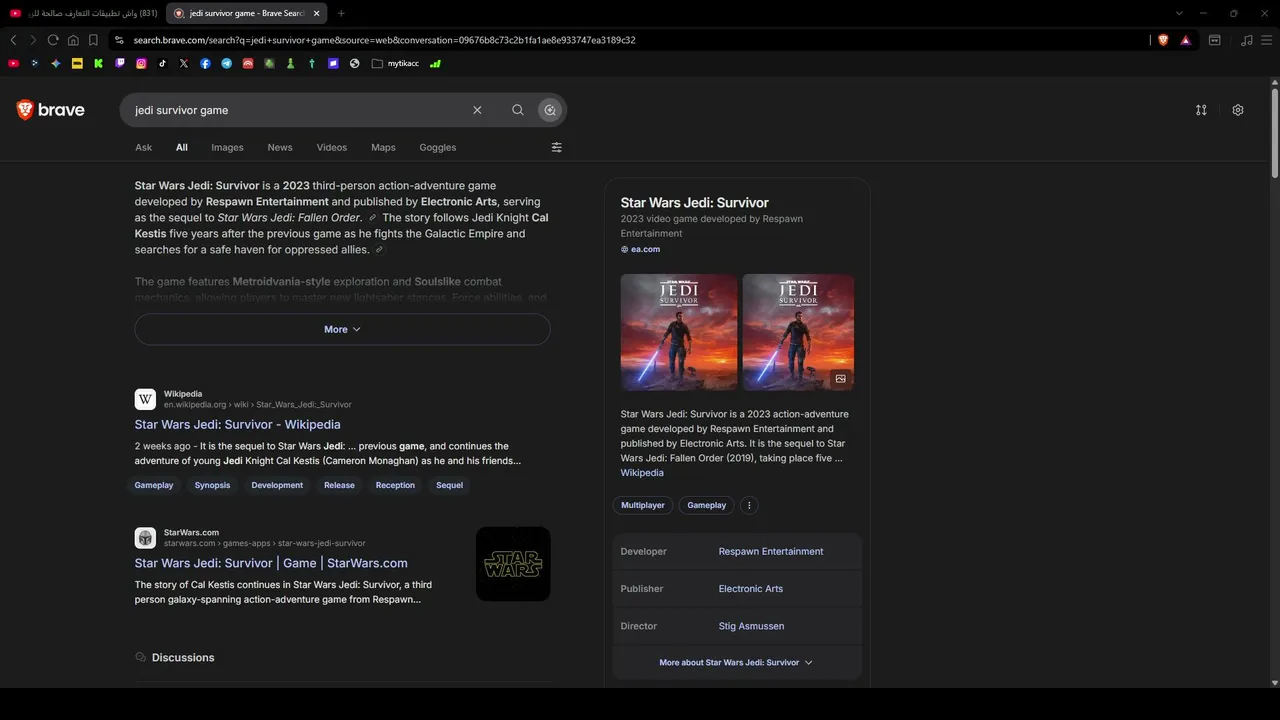Open the Goggles tab
The width and height of the screenshot is (1280, 720).
tap(438, 147)
